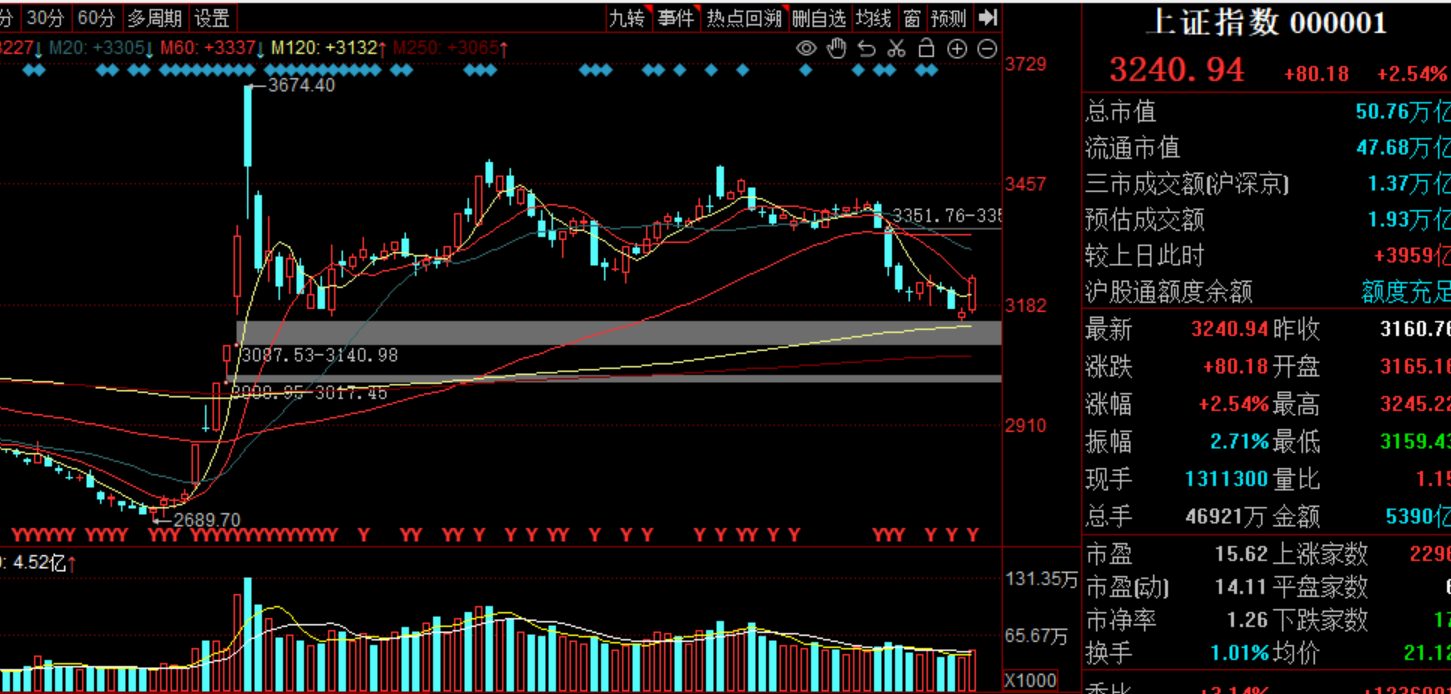Expand the 九转 indicator option
This screenshot has height=694, width=1451.
click(x=628, y=17)
